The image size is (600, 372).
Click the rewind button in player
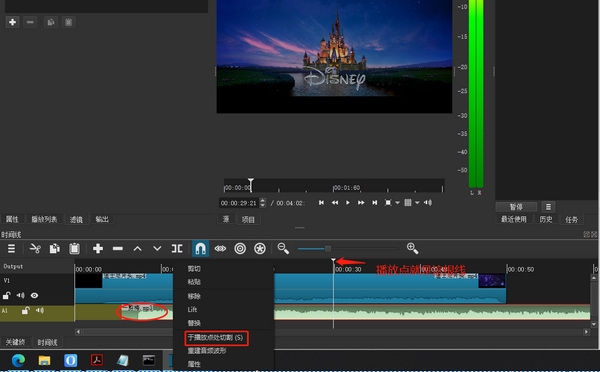tap(335, 202)
